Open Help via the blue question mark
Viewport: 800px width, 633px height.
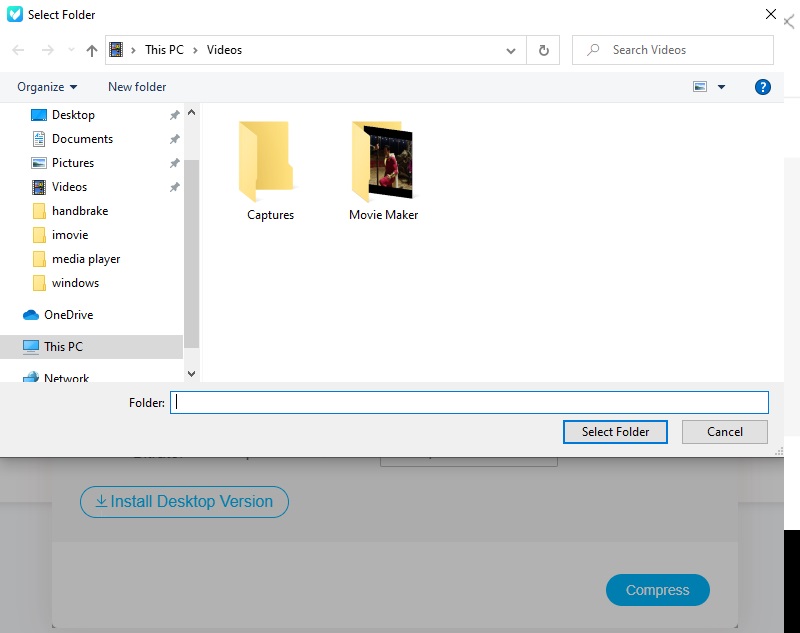click(762, 87)
